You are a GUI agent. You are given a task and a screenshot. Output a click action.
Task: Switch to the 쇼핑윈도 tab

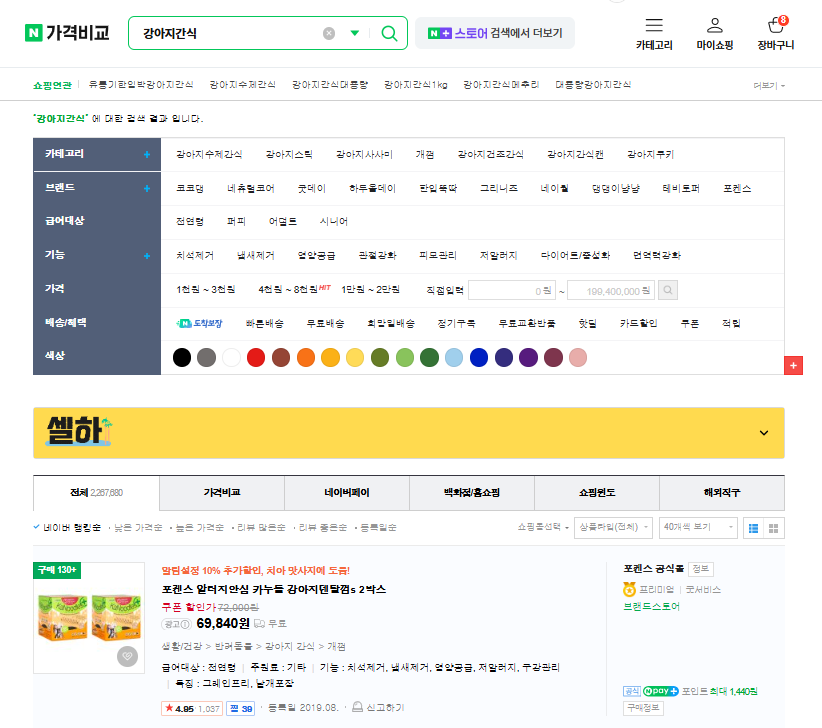coord(597,493)
